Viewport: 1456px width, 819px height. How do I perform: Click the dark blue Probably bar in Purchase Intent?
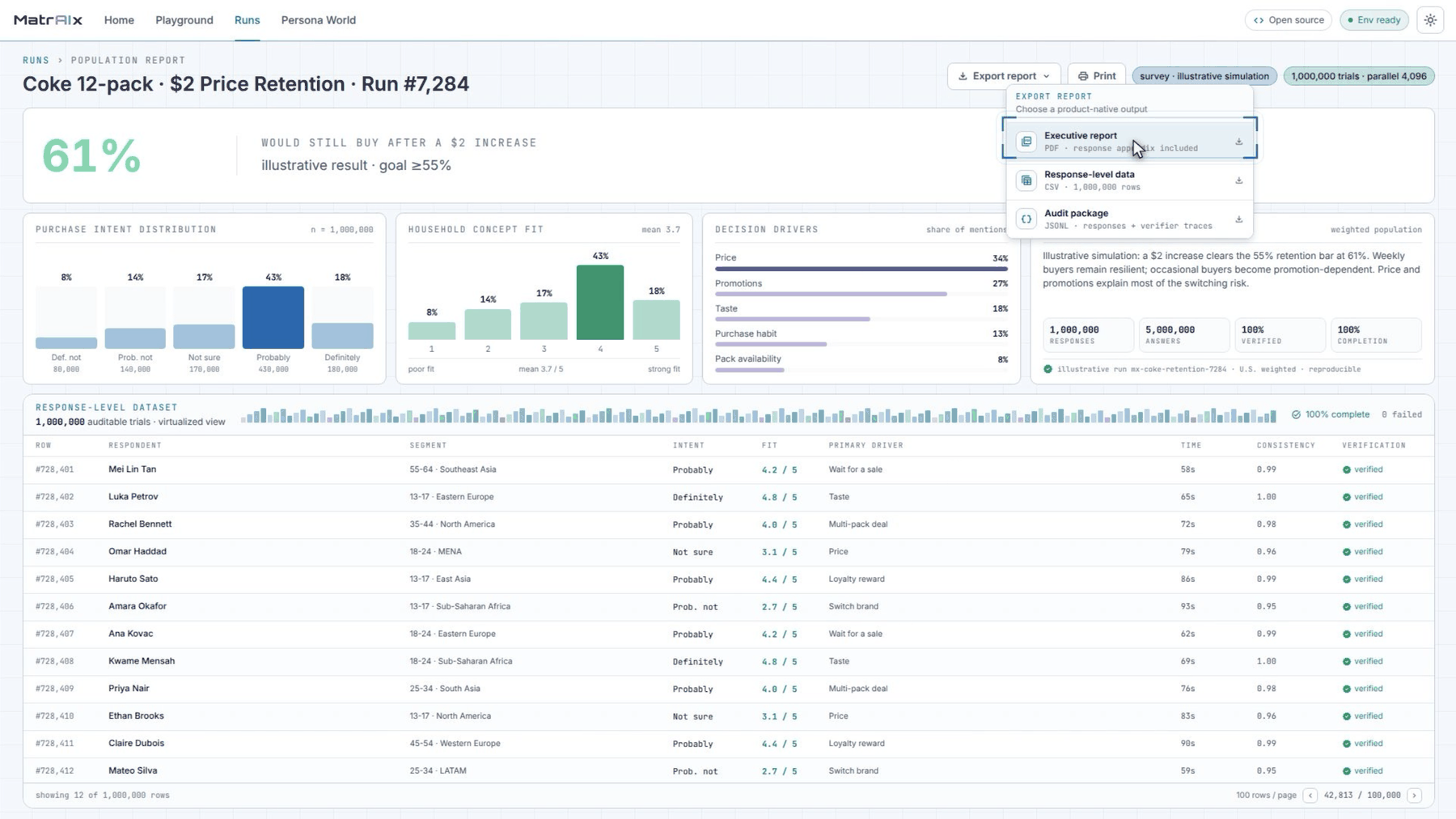(x=273, y=317)
